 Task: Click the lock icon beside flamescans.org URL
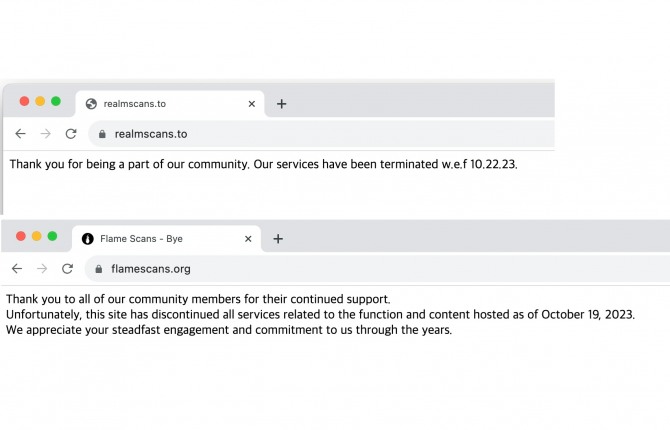tap(98, 269)
